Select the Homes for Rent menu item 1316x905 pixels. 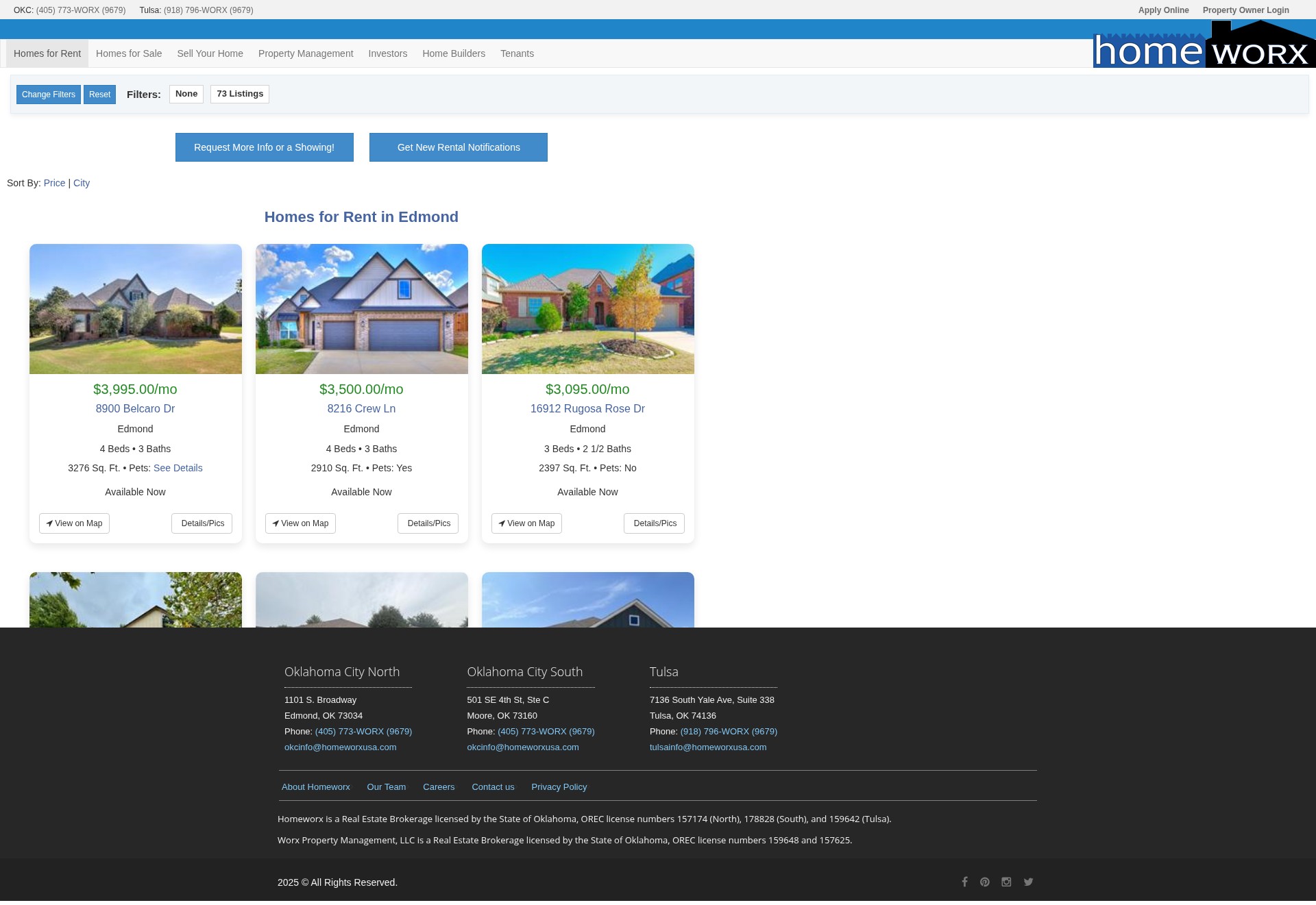coord(47,53)
